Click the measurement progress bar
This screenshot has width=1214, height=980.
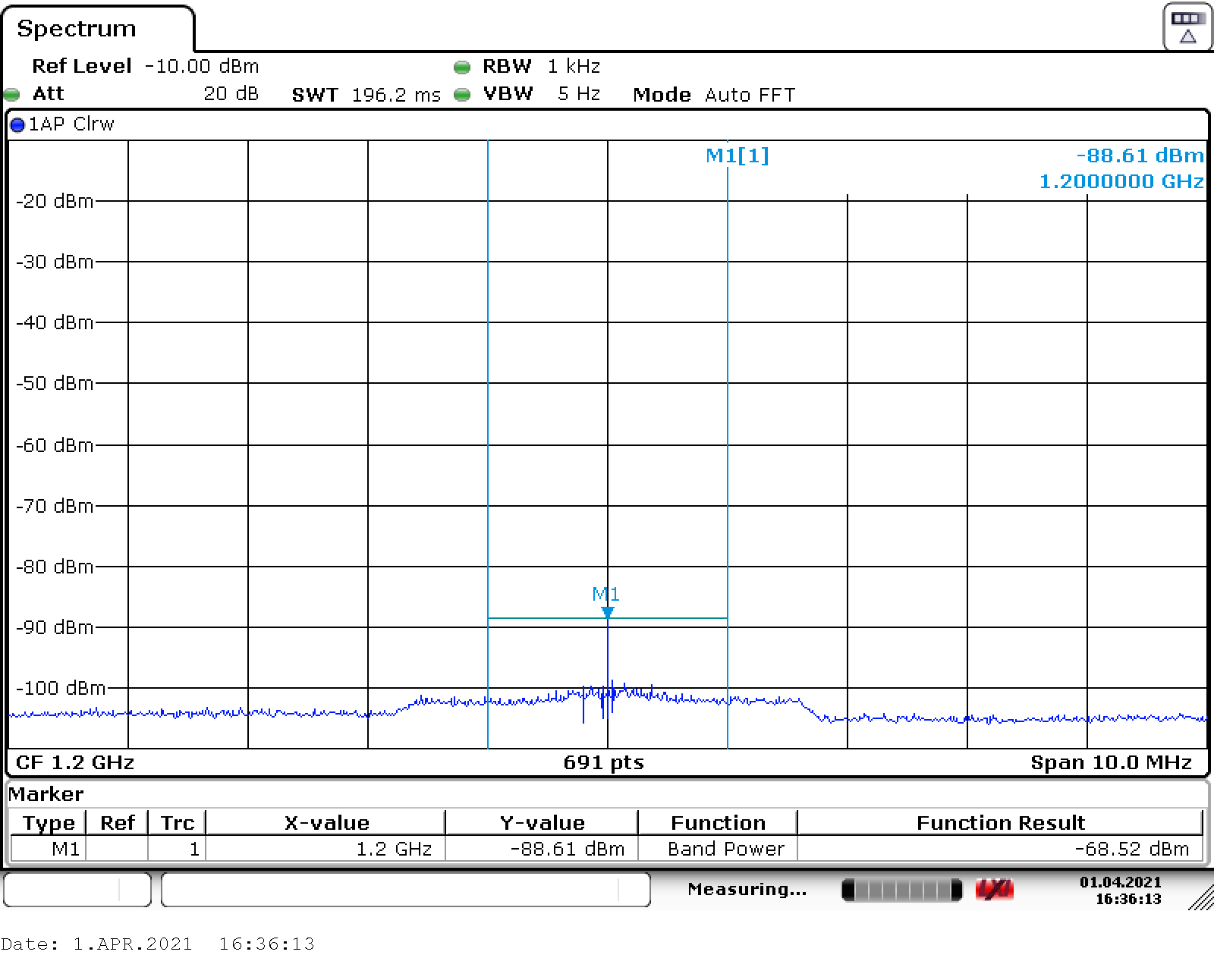click(901, 890)
